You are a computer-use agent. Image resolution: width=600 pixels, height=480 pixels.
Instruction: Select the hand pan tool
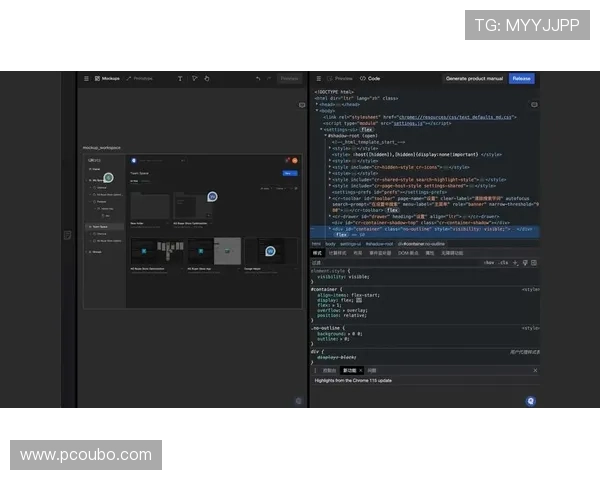point(207,78)
